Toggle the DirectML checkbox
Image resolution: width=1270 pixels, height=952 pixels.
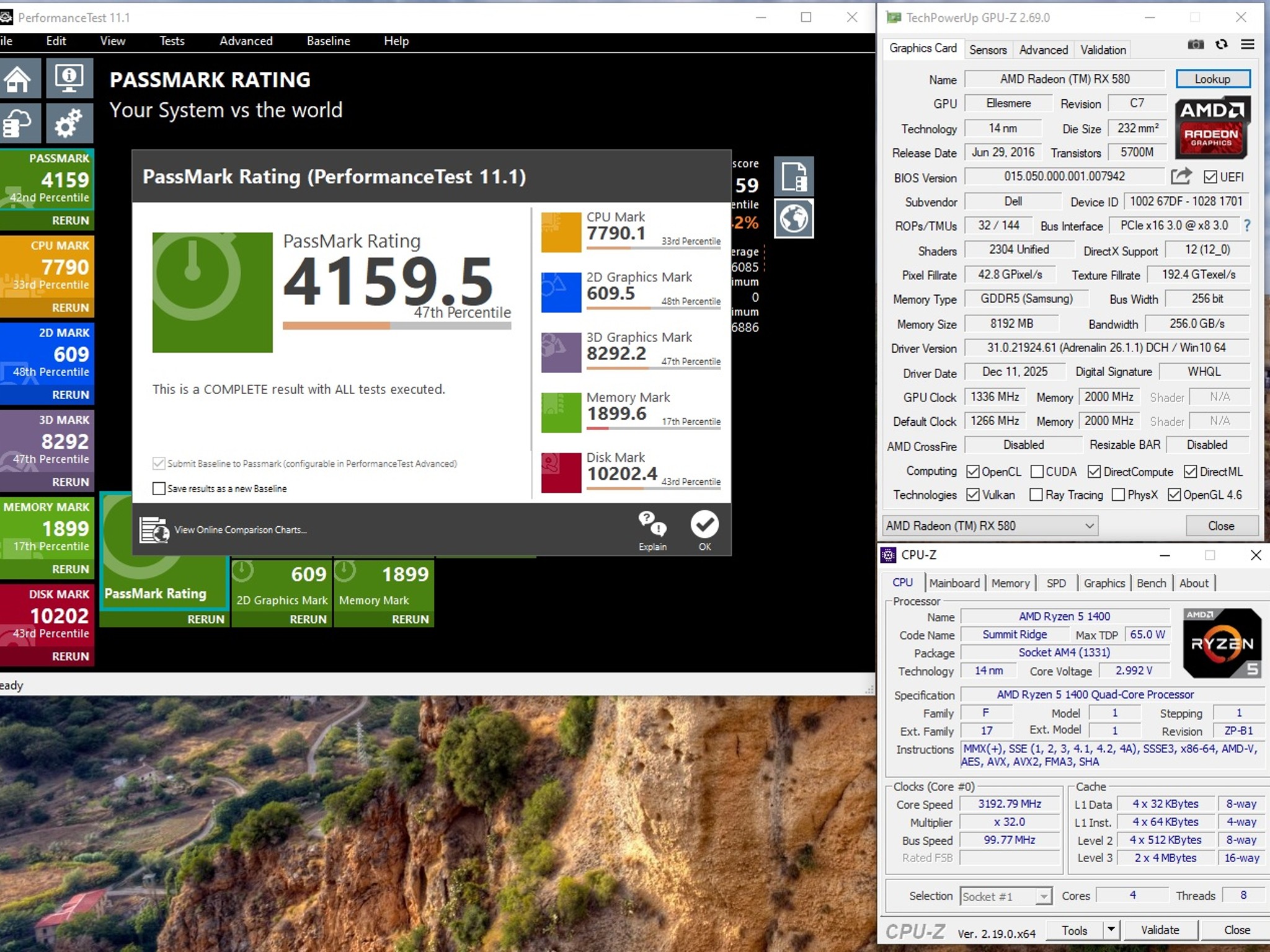coord(1191,472)
